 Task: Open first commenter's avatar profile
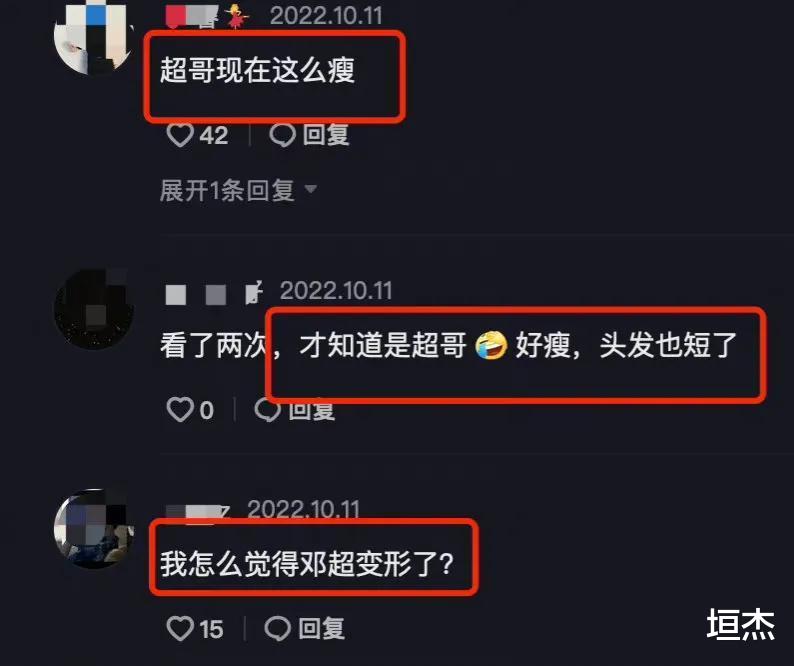pyautogui.click(x=94, y=35)
